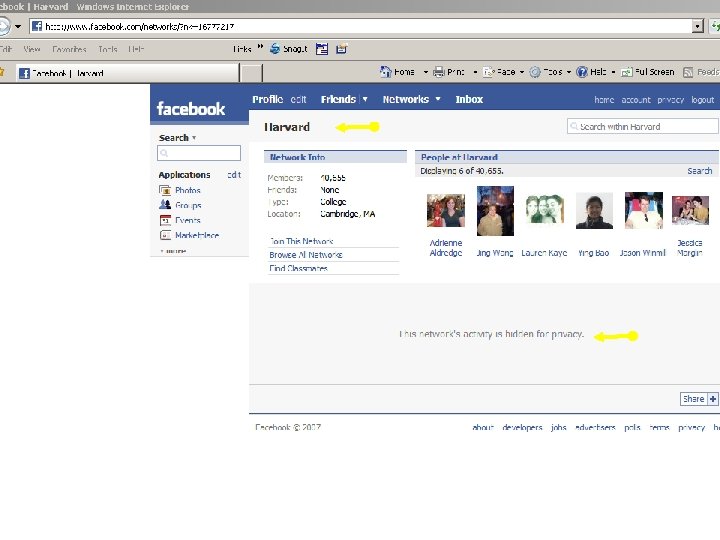Screen dimensions: 720x540
Task: Click Join This Network
Action: [x=301, y=241]
